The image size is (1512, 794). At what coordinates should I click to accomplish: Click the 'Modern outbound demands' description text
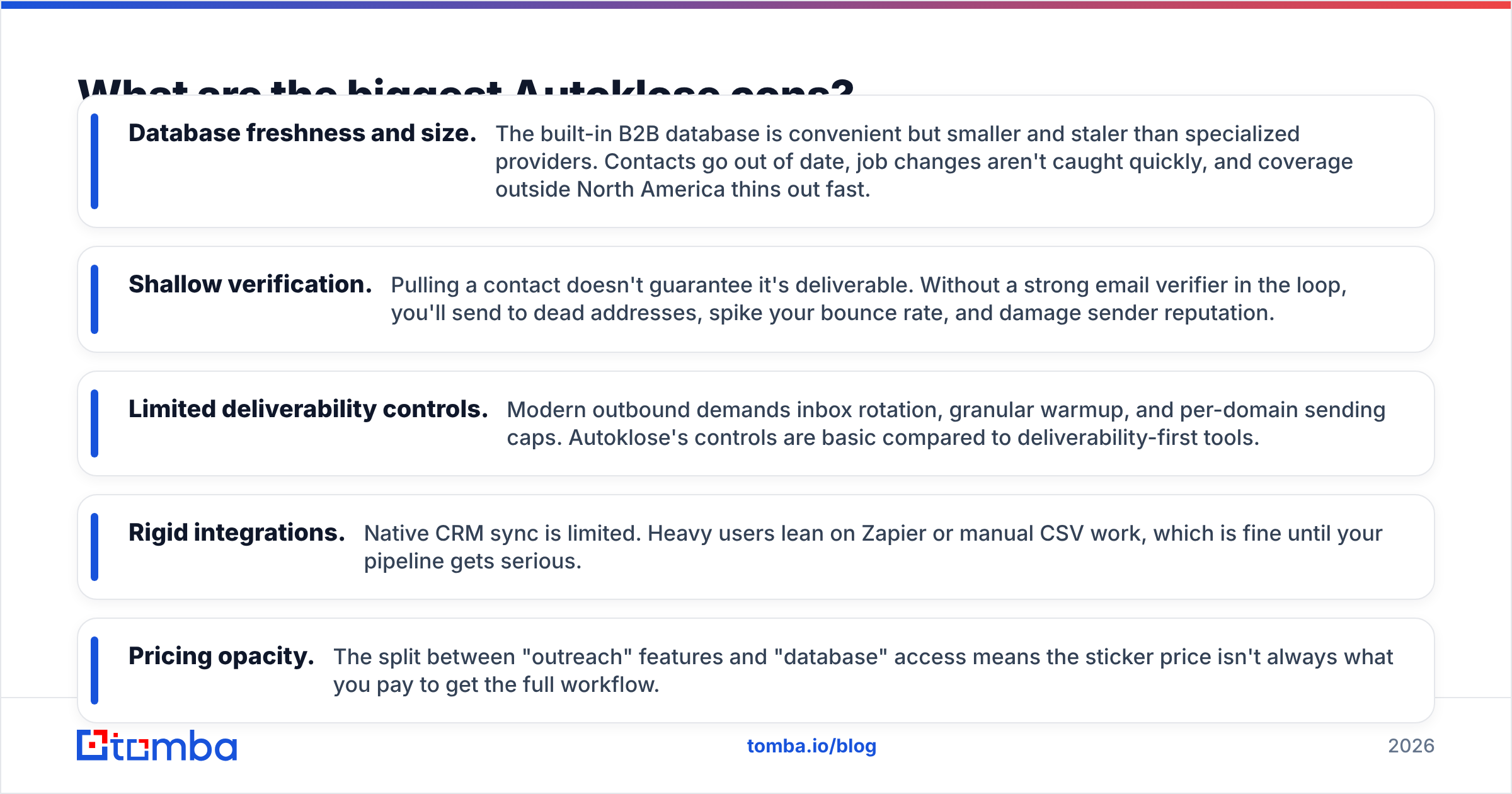pyautogui.click(x=946, y=423)
